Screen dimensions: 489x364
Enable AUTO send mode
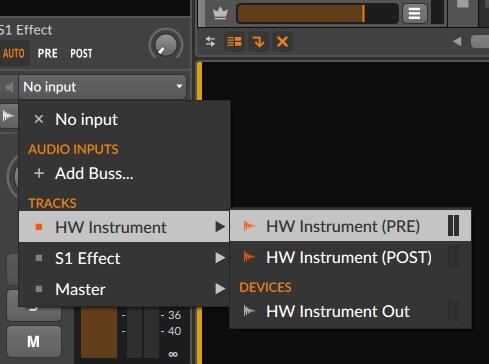click(14, 53)
